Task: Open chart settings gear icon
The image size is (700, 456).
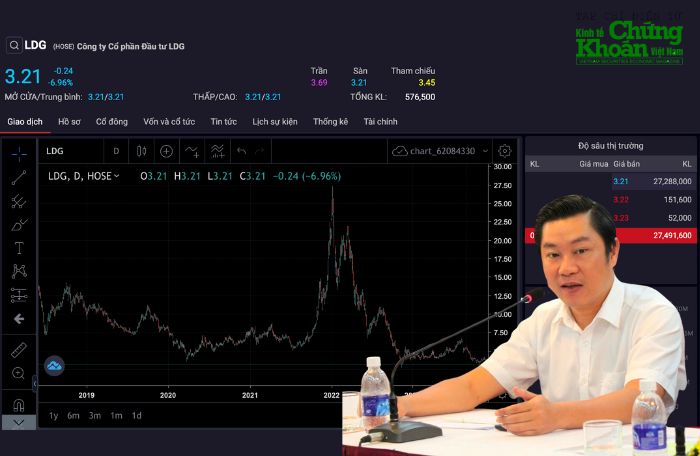Action: coord(504,151)
